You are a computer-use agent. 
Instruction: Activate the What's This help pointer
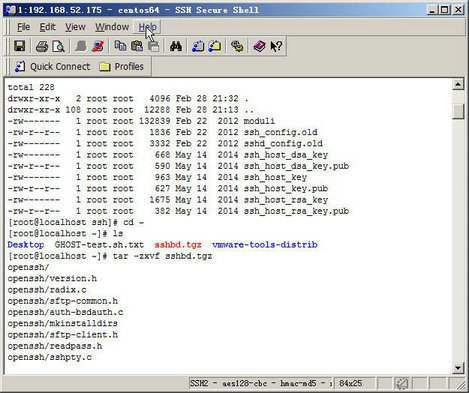point(276,46)
